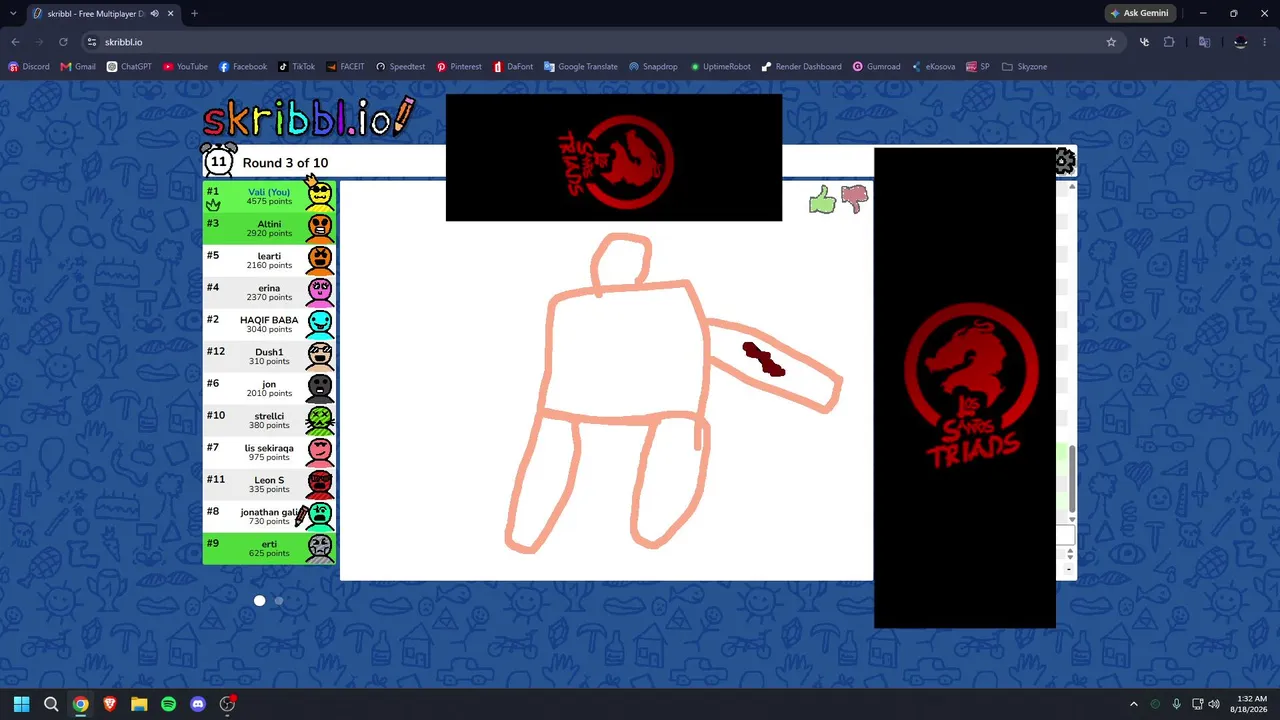The image size is (1280, 720).
Task: Click HAQIF BABA's cyan avatar
Action: [x=320, y=324]
